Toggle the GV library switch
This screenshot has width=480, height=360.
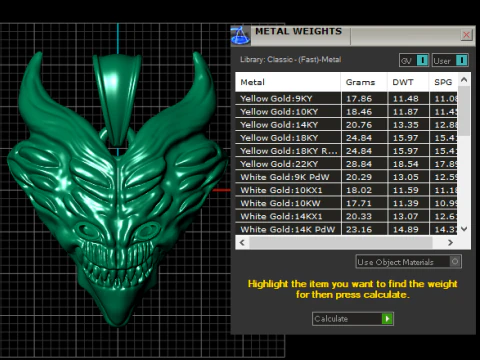pos(413,60)
